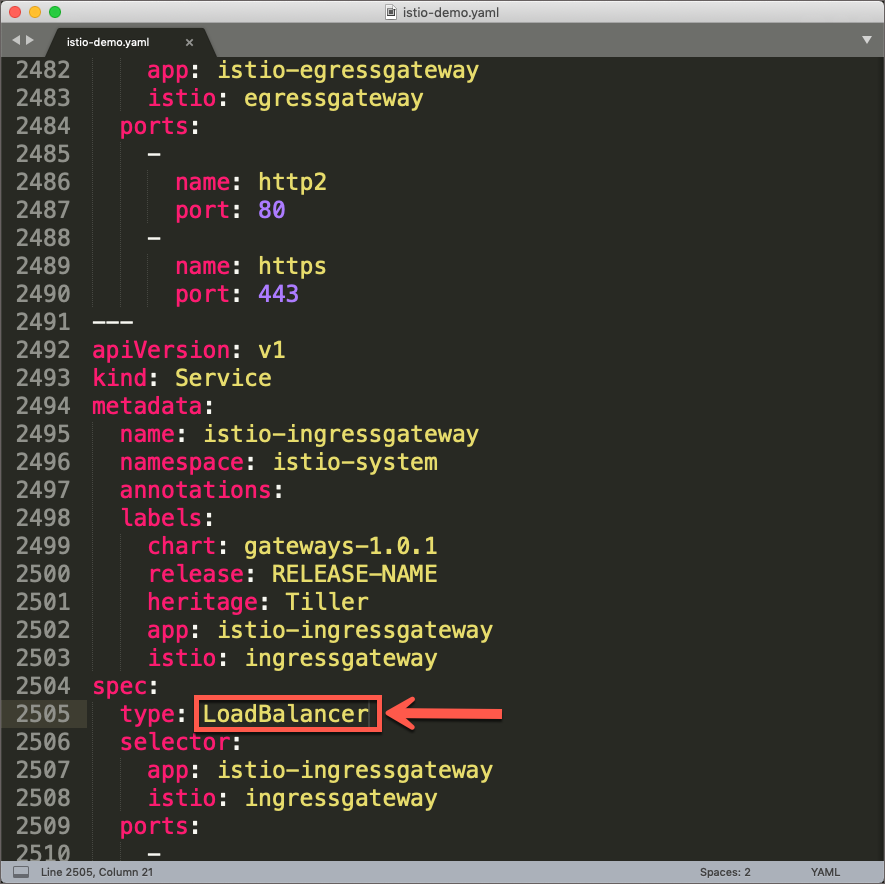
Task: Click the 'annotations' key on line 2497
Action: click(196, 490)
